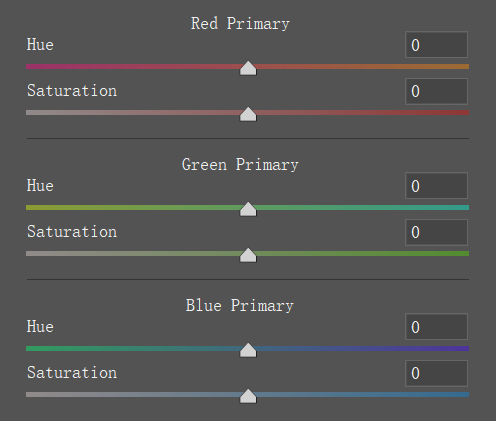The image size is (496, 421).
Task: Click the Blue Primary Saturation slider handle
Action: (248, 396)
